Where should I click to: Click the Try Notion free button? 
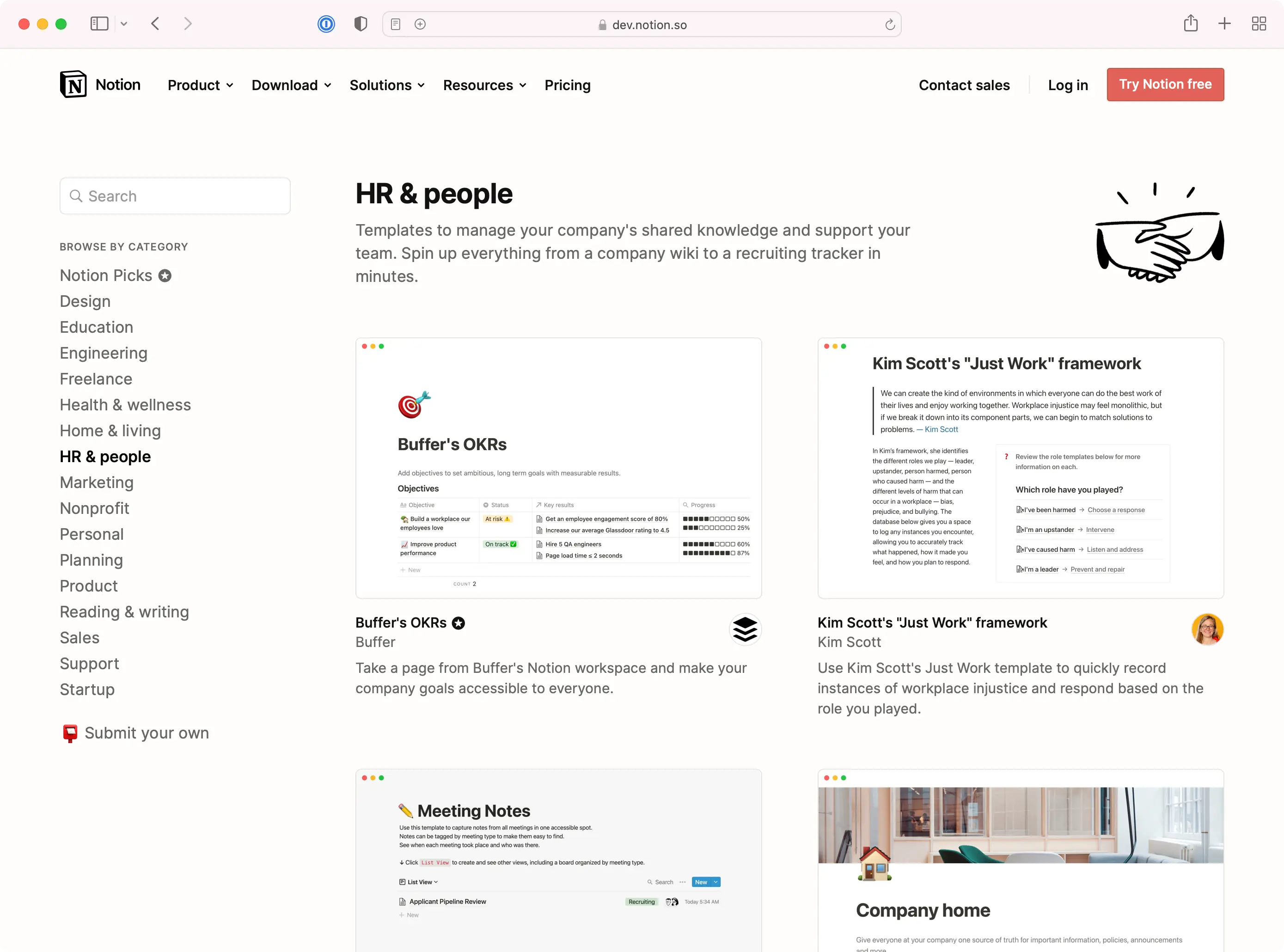[x=1165, y=84]
